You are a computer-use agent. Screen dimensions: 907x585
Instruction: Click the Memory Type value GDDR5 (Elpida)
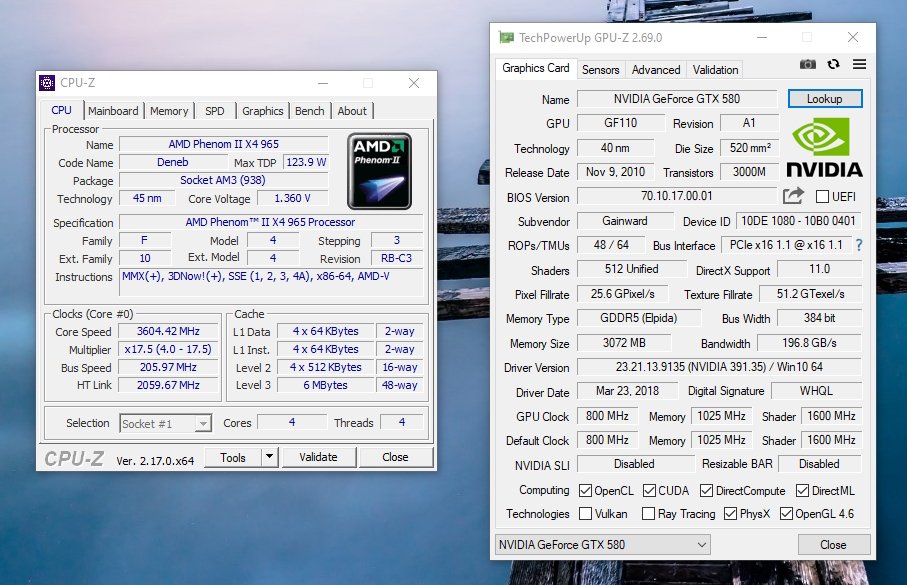tap(639, 318)
